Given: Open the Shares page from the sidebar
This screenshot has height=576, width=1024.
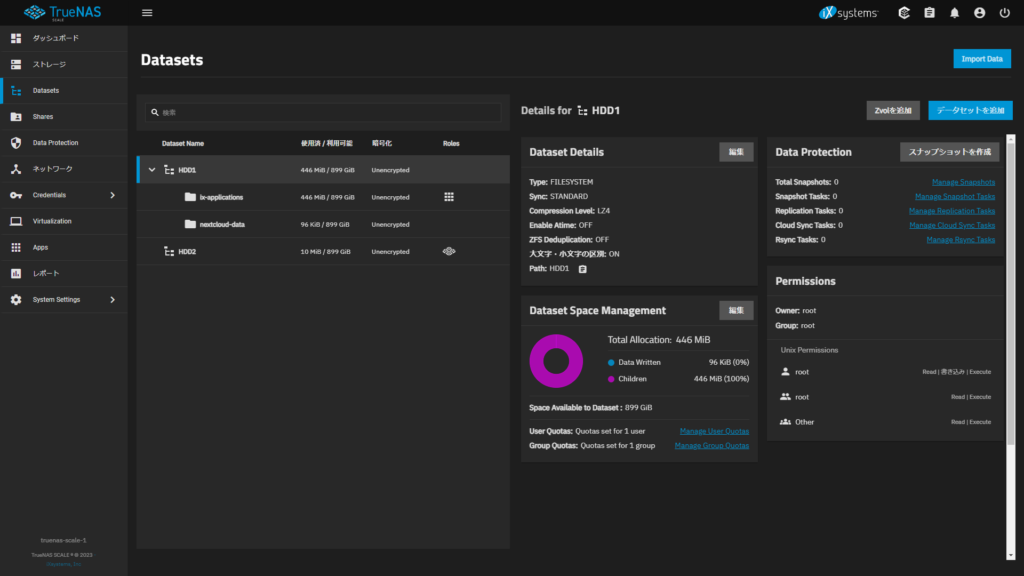Looking at the screenshot, I should (63, 116).
